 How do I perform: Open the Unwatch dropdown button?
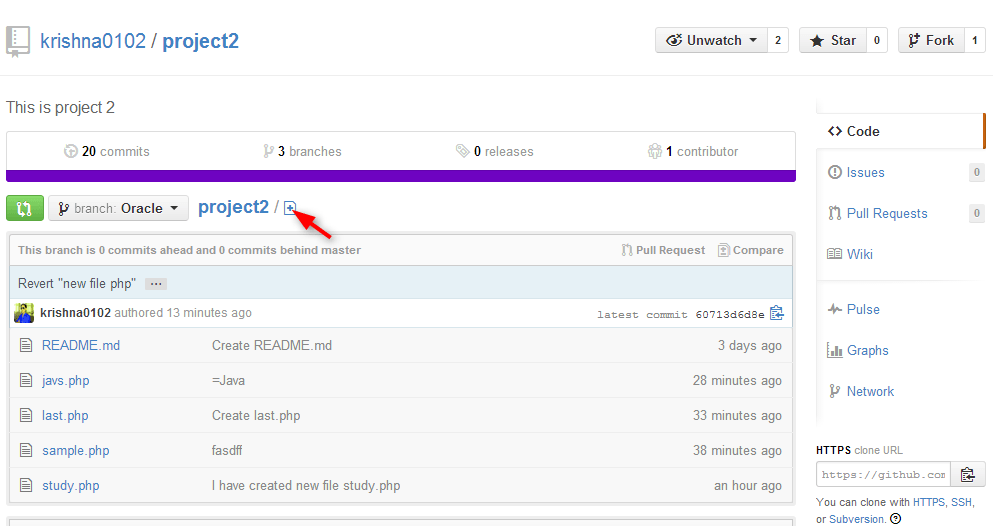pyautogui.click(x=711, y=41)
